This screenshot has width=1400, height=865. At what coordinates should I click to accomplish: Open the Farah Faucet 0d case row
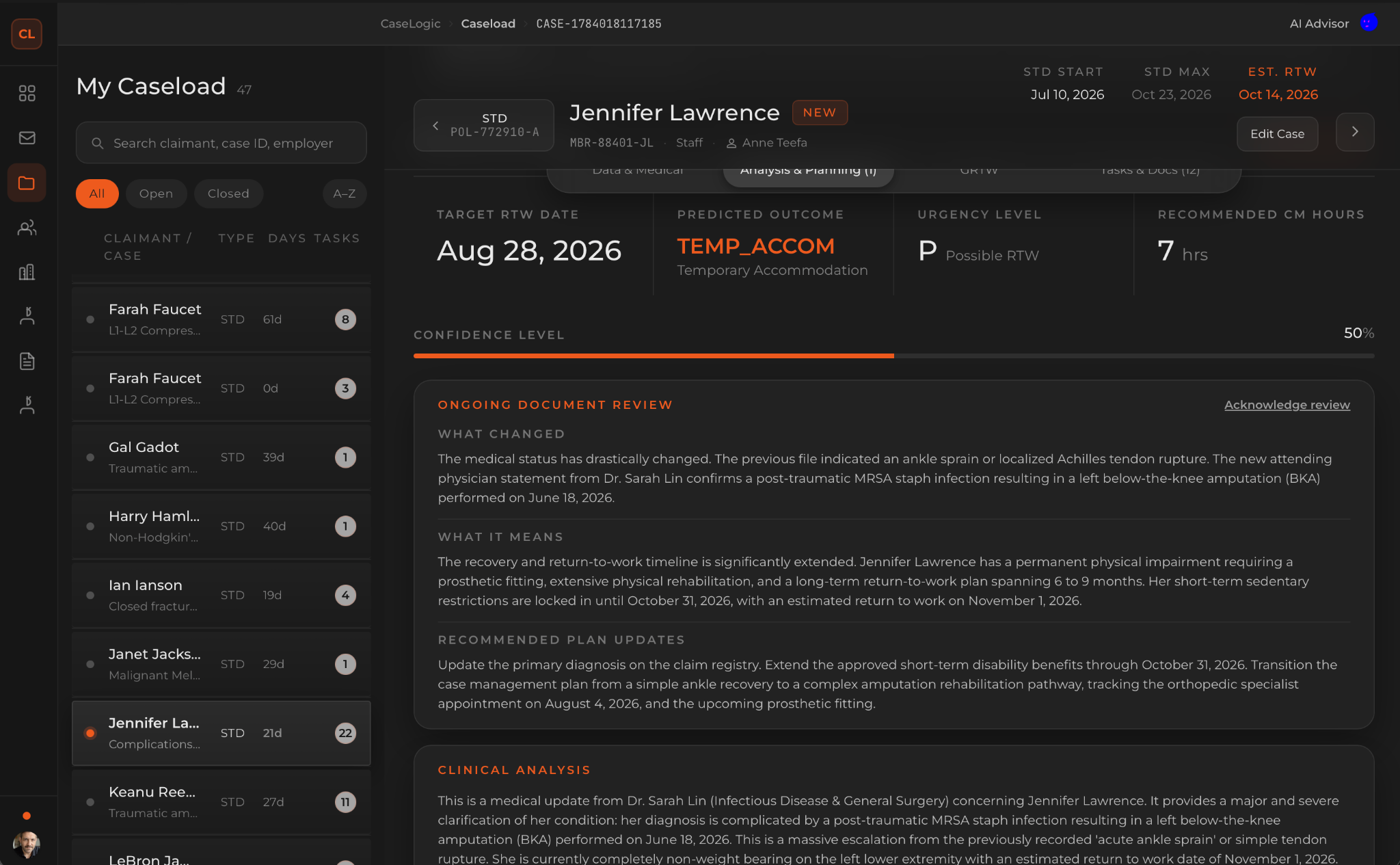tap(221, 388)
